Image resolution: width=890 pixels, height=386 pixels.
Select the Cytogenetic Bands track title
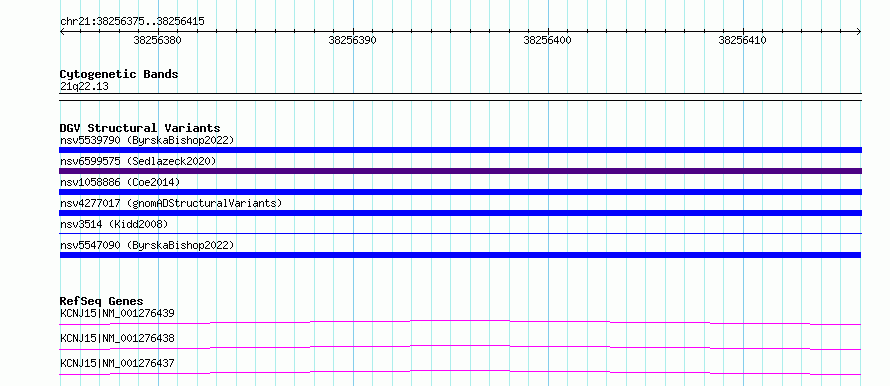119,74
